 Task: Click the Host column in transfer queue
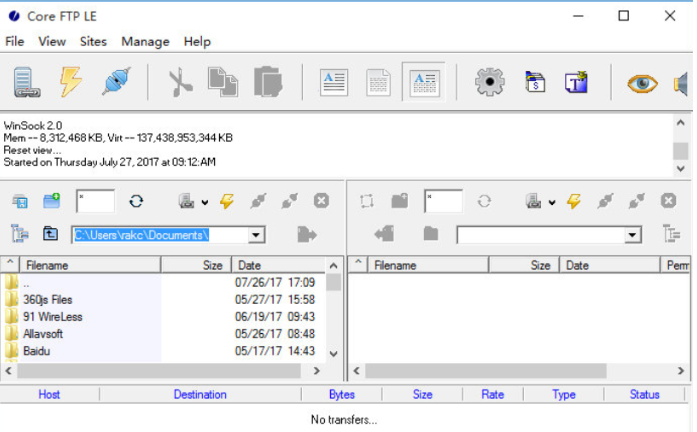tap(49, 394)
